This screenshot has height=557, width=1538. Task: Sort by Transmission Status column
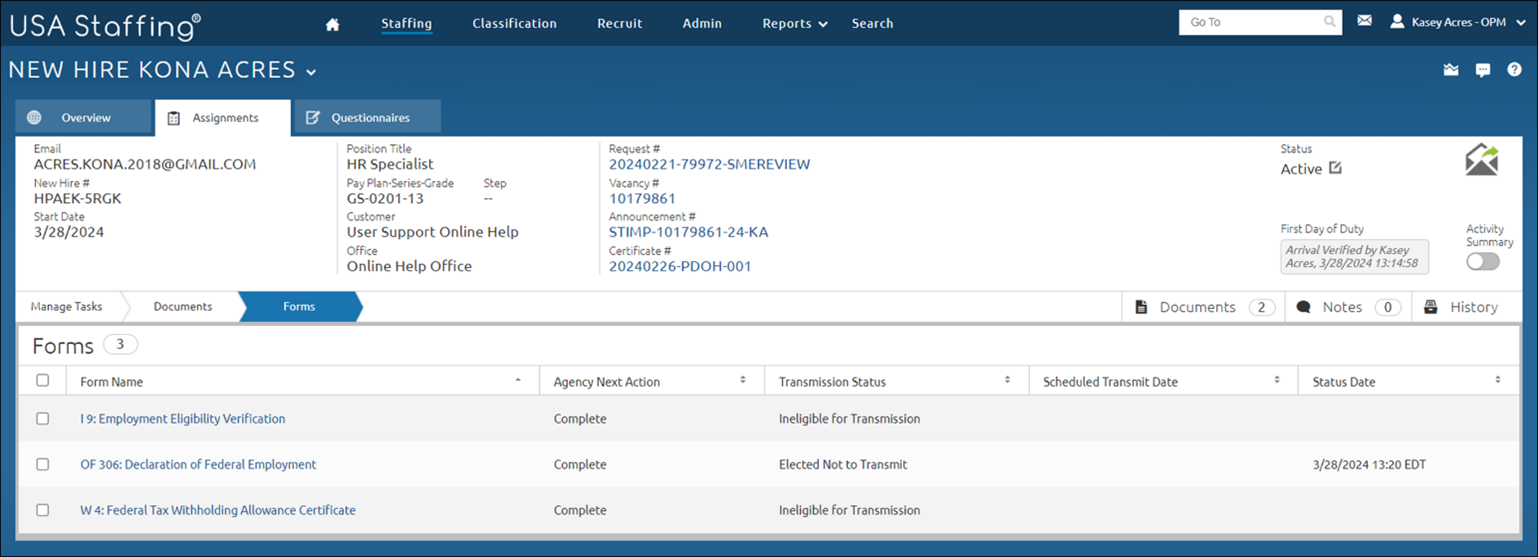coord(1007,380)
